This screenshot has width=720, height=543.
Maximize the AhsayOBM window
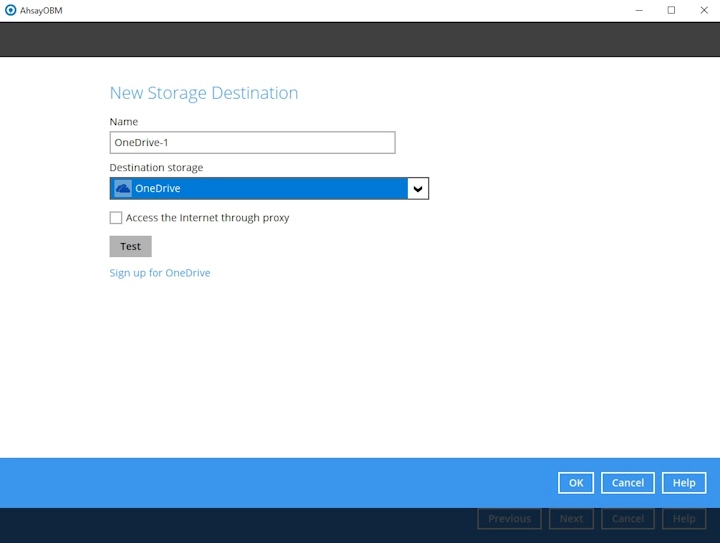pyautogui.click(x=671, y=10)
